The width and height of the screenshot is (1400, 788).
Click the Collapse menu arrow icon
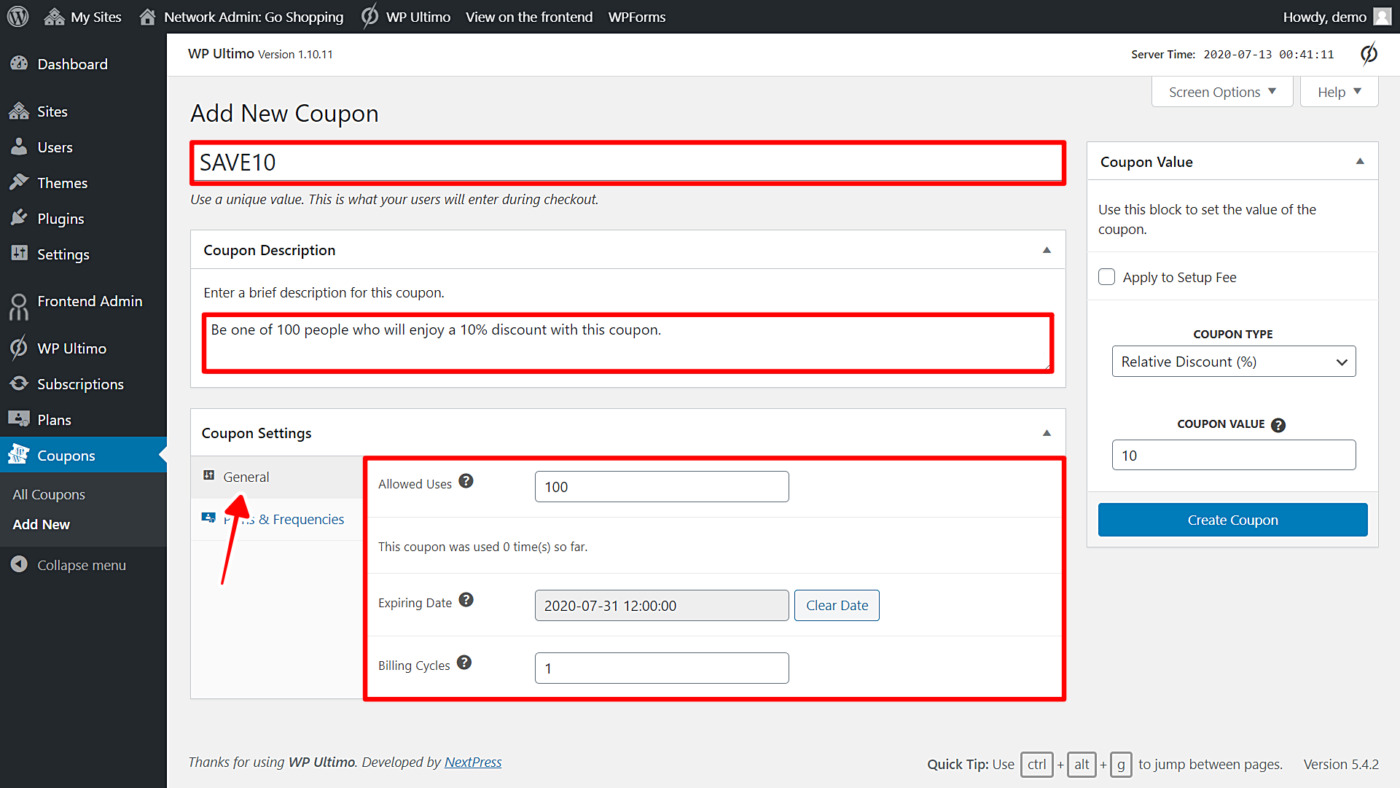(x=19, y=565)
